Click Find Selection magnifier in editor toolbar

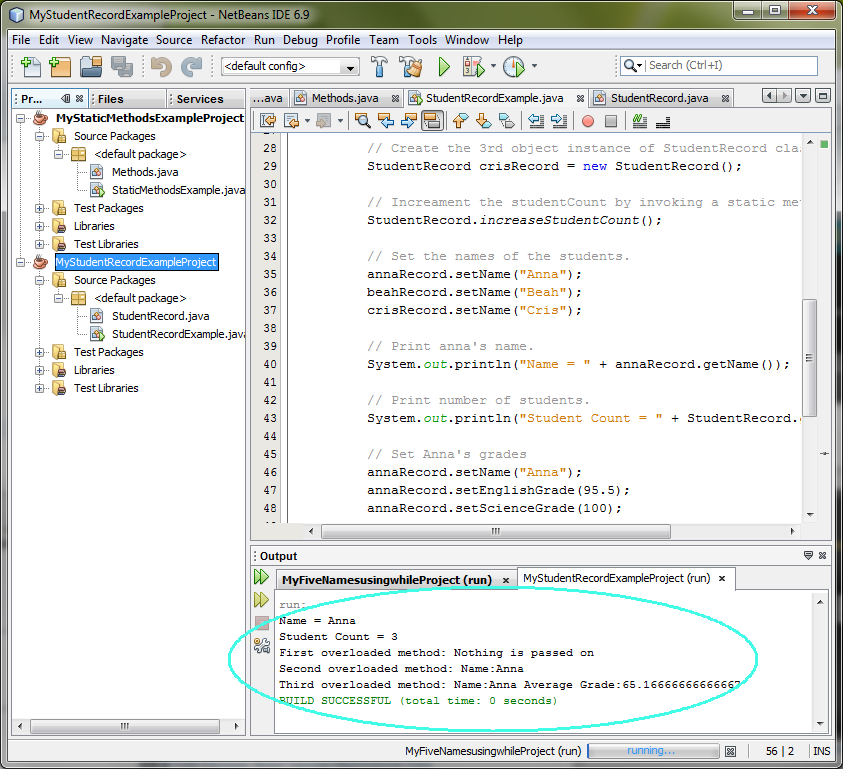tap(362, 121)
